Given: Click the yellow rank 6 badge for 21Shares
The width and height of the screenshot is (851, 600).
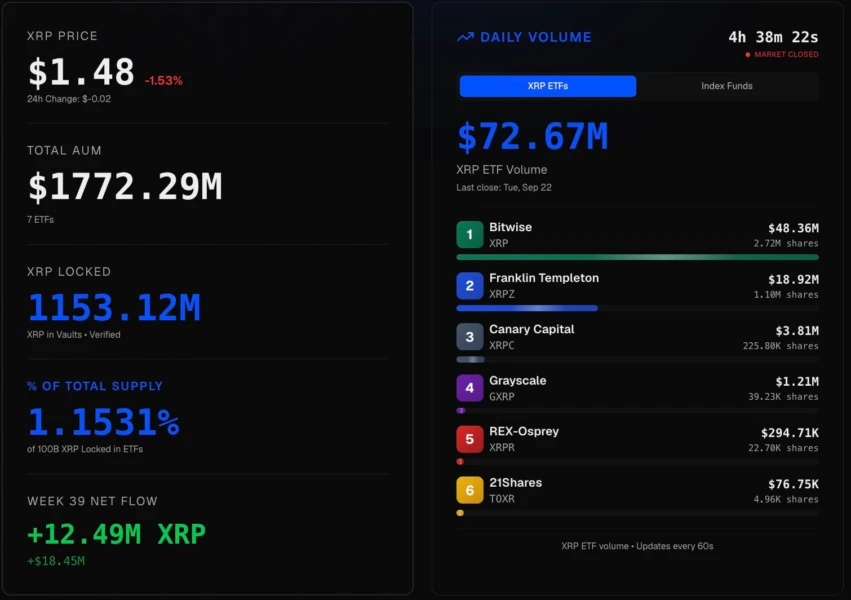Looking at the screenshot, I should pos(469,490).
